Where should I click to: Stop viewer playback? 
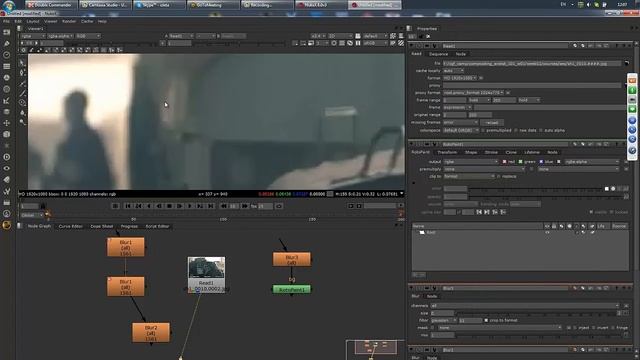pos(169,206)
